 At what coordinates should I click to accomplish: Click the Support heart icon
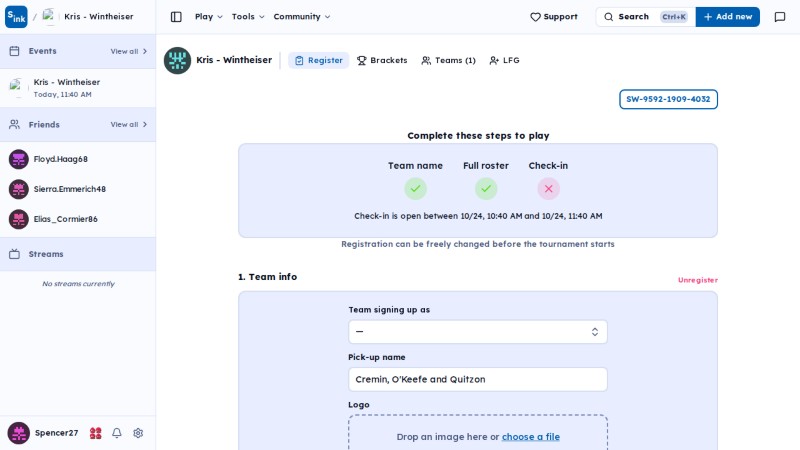coord(535,17)
